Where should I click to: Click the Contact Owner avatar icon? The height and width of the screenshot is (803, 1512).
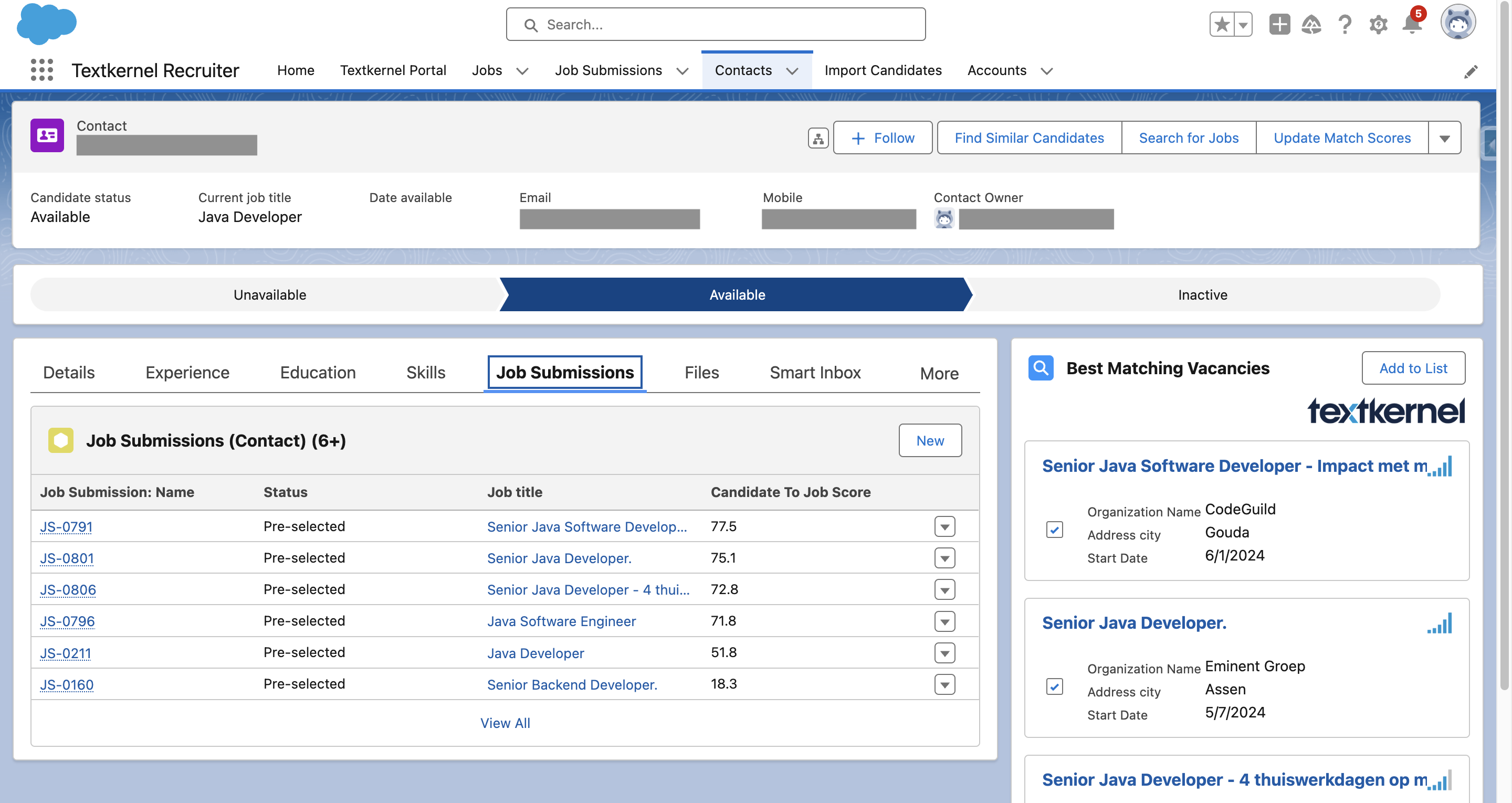click(944, 219)
